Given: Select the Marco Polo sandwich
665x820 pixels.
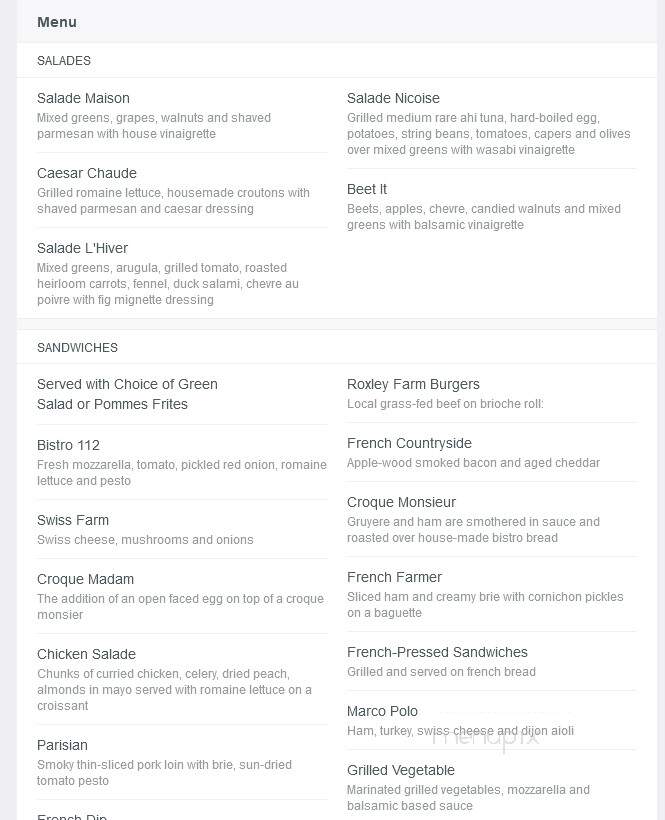Looking at the screenshot, I should click(x=382, y=711).
